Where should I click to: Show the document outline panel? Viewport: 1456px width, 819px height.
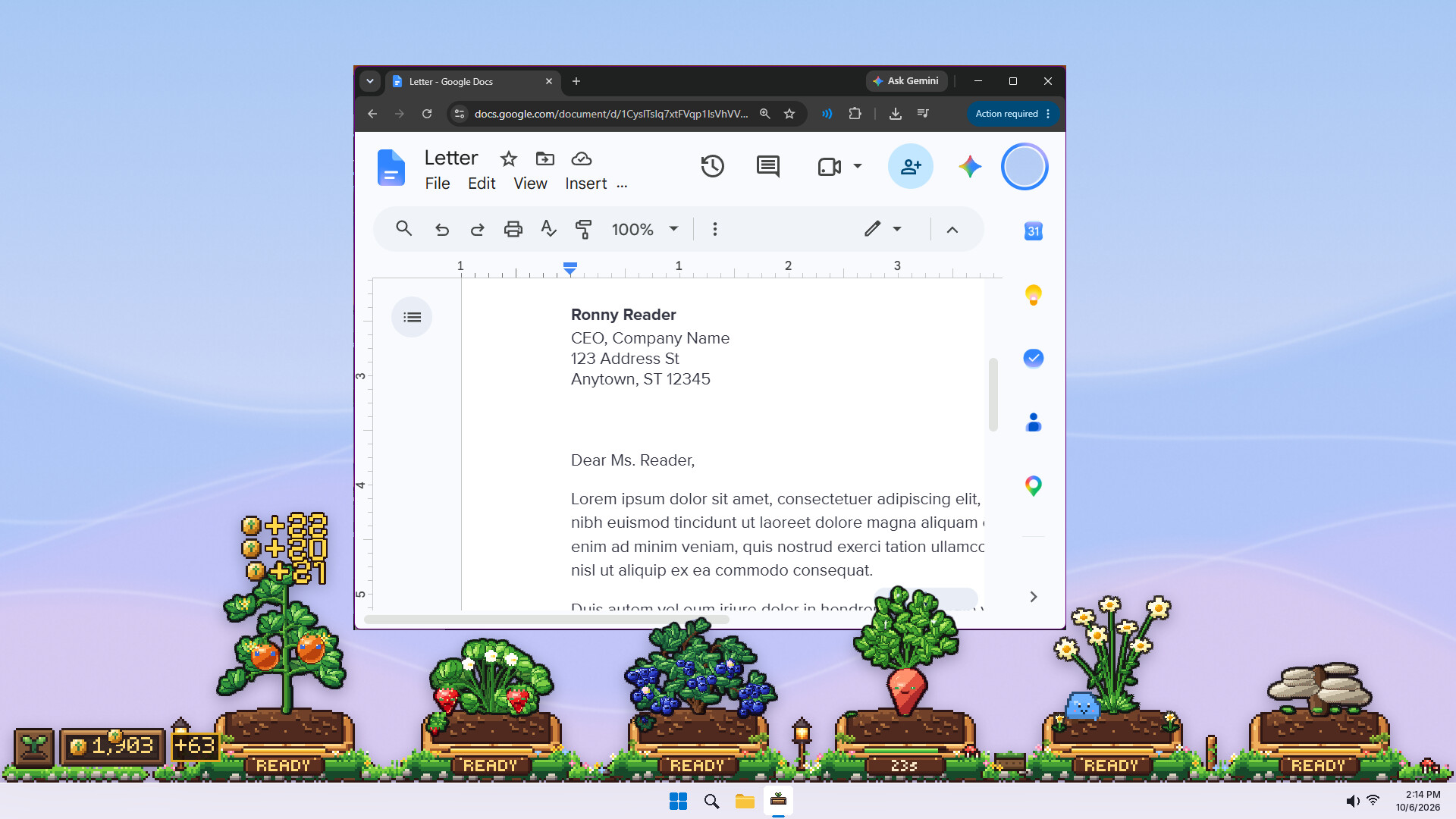[x=412, y=317]
